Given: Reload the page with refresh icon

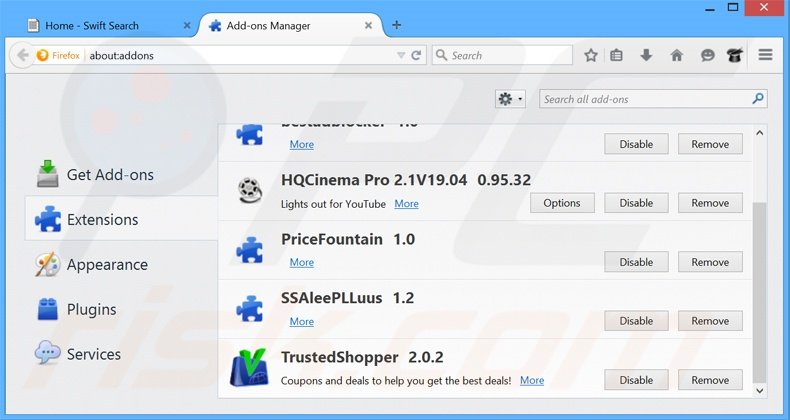Looking at the screenshot, I should (416, 55).
